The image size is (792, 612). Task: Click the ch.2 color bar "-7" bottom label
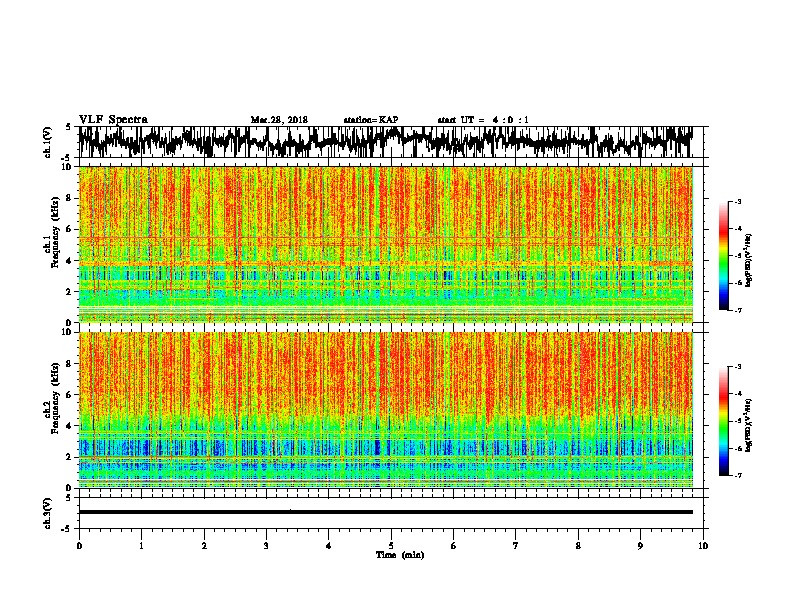point(737,476)
